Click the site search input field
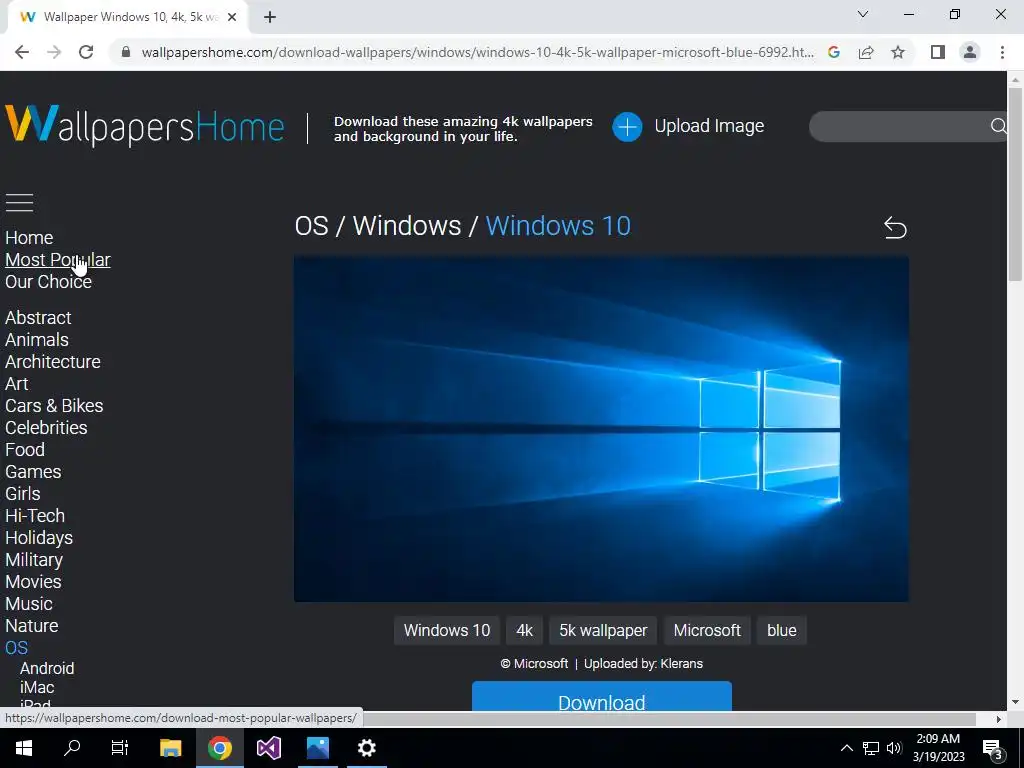 pos(901,127)
